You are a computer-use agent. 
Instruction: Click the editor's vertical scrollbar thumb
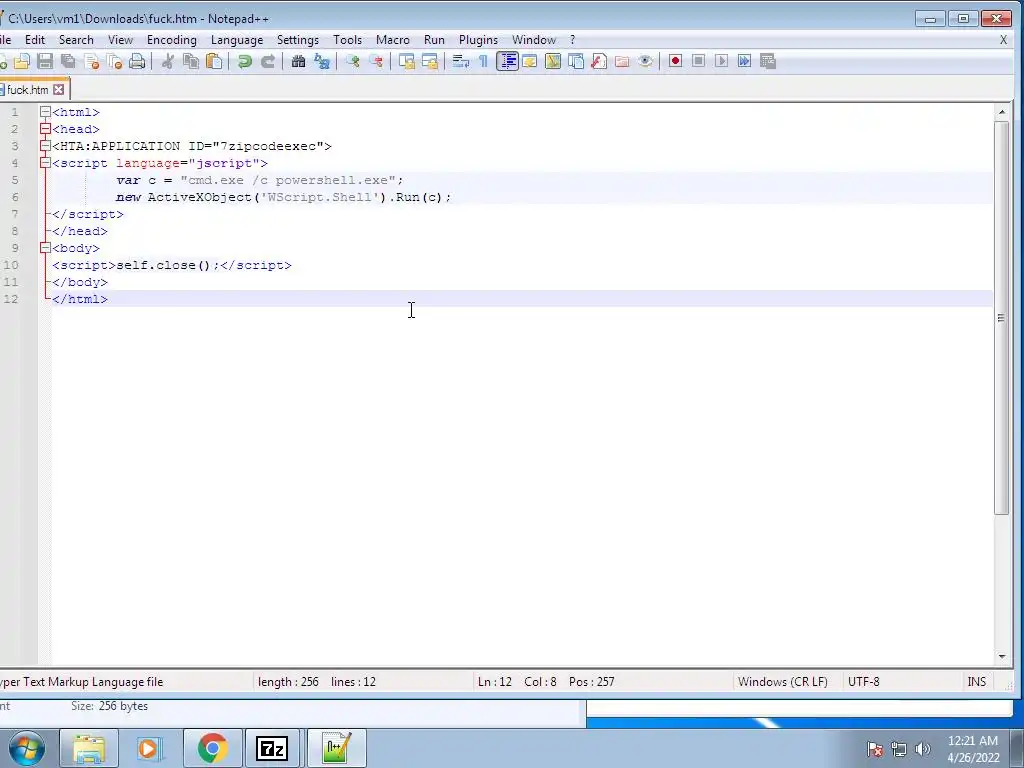tap(1002, 318)
